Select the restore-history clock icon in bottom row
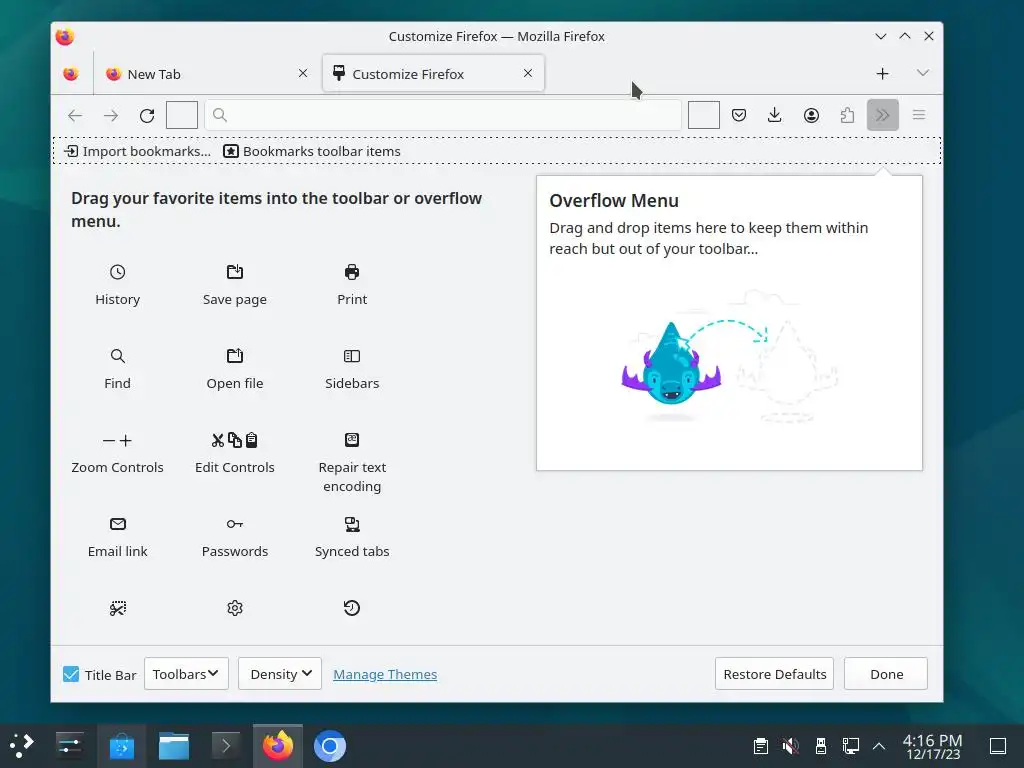1024x768 pixels. [x=352, y=608]
